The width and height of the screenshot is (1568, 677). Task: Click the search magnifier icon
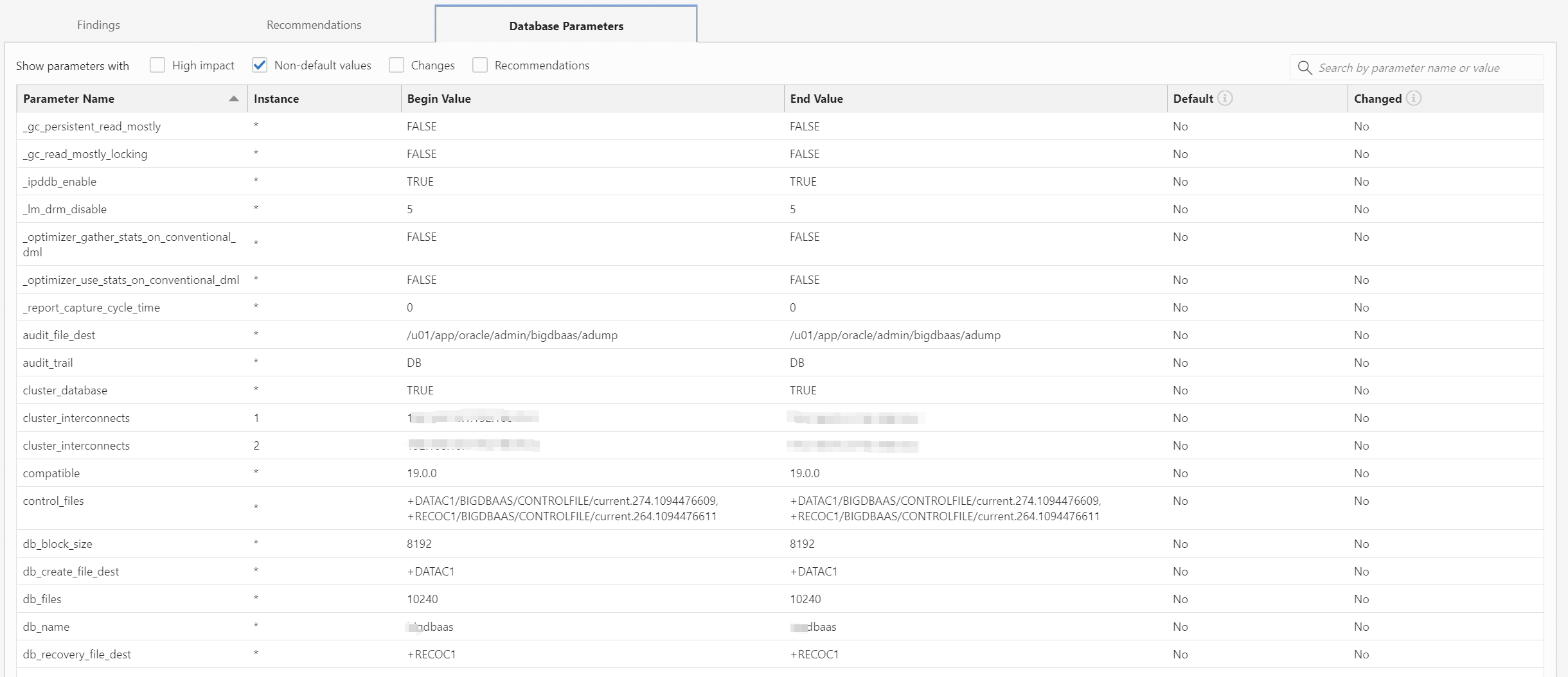coord(1305,67)
